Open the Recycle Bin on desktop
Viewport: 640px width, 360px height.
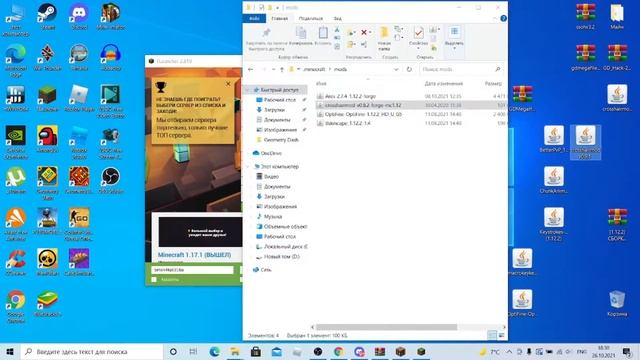coord(617,303)
